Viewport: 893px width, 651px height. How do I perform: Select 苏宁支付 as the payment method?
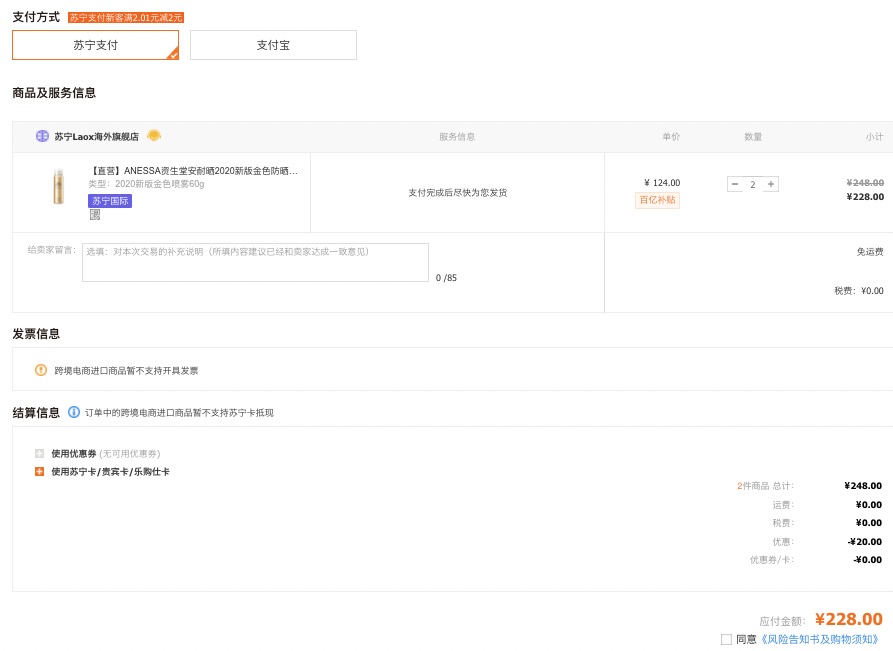(x=95, y=45)
